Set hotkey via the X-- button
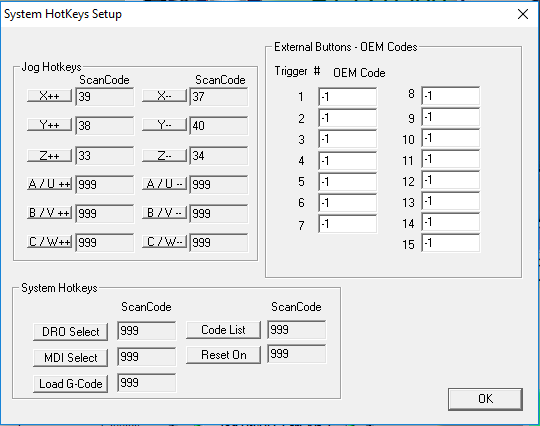The image size is (540, 426). [x=164, y=96]
